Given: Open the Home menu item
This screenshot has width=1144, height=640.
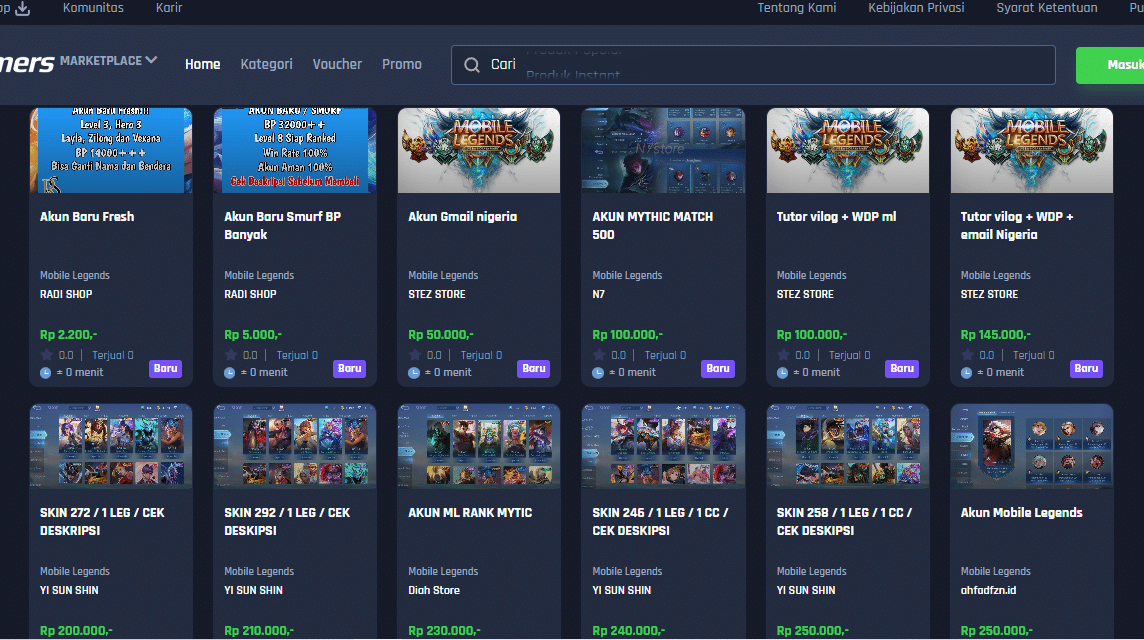Looking at the screenshot, I should tap(203, 64).
